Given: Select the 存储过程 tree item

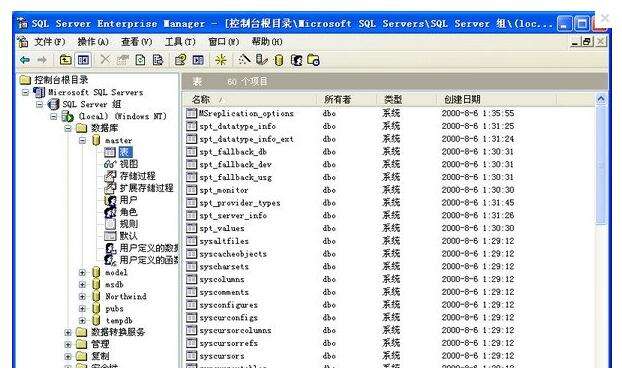Looking at the screenshot, I should pyautogui.click(x=137, y=176).
